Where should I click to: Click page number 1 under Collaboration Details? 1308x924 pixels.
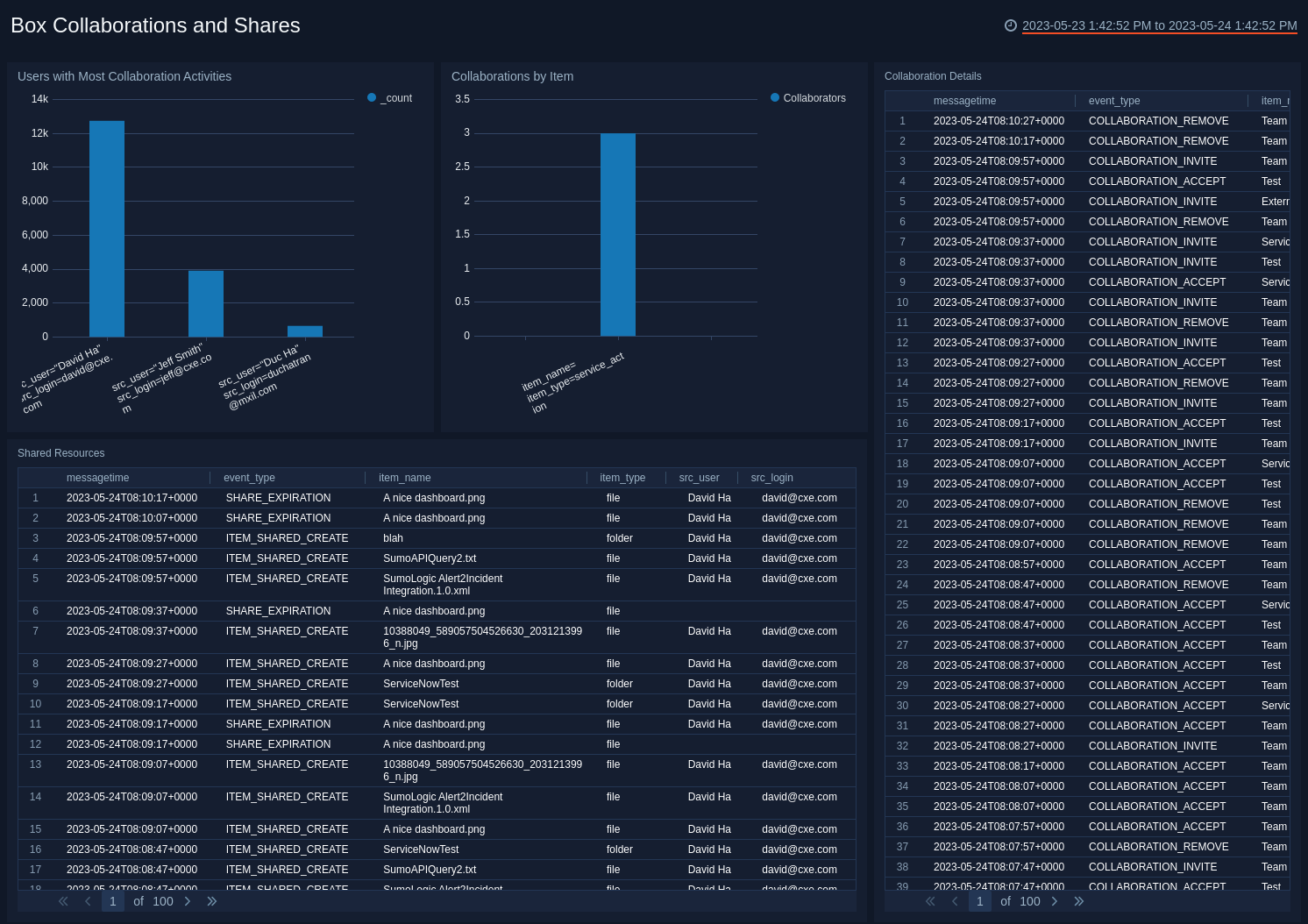[979, 901]
